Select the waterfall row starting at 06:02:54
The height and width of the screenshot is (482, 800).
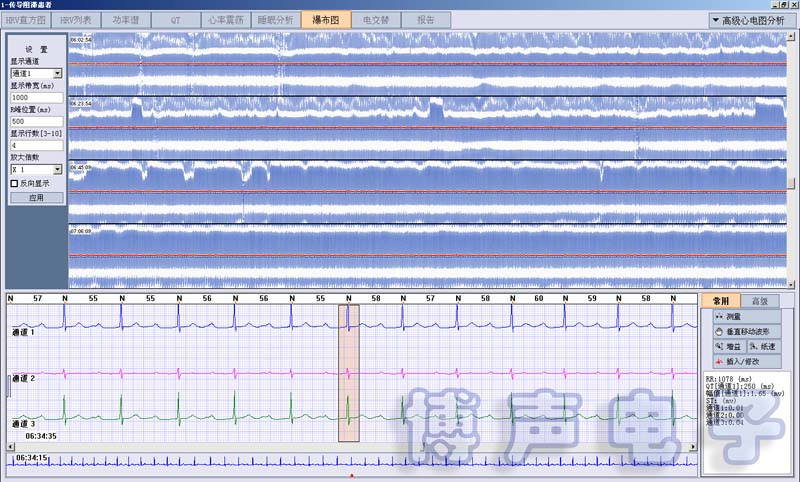[428, 64]
